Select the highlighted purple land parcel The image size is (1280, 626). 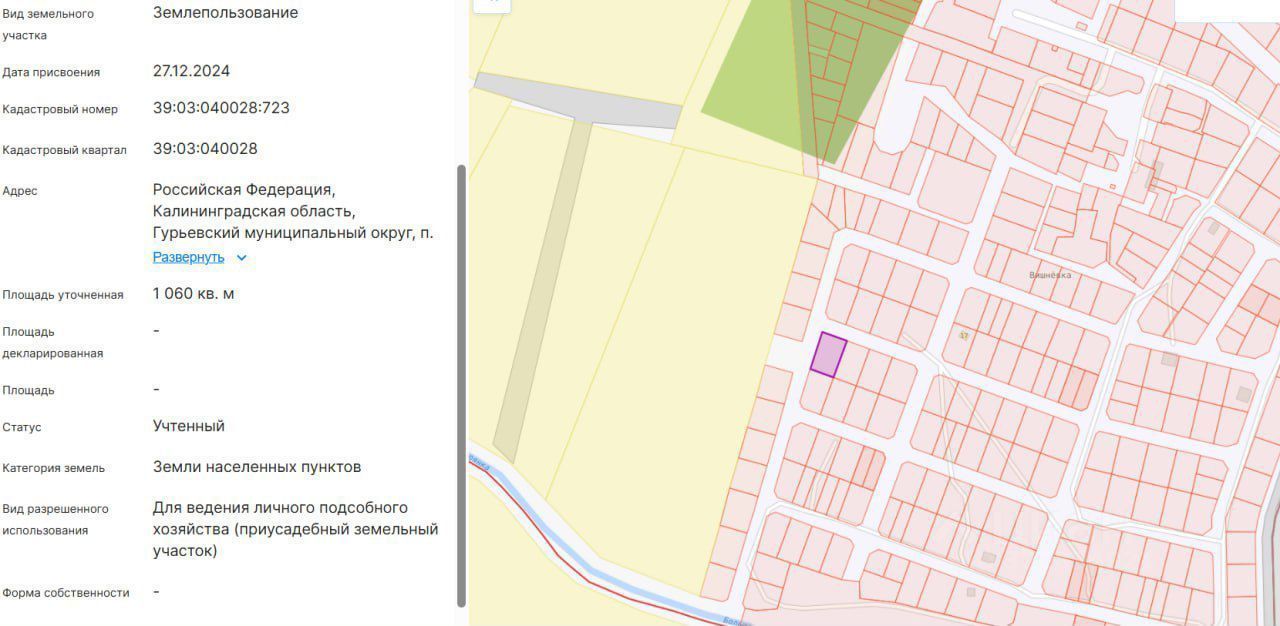click(x=828, y=355)
